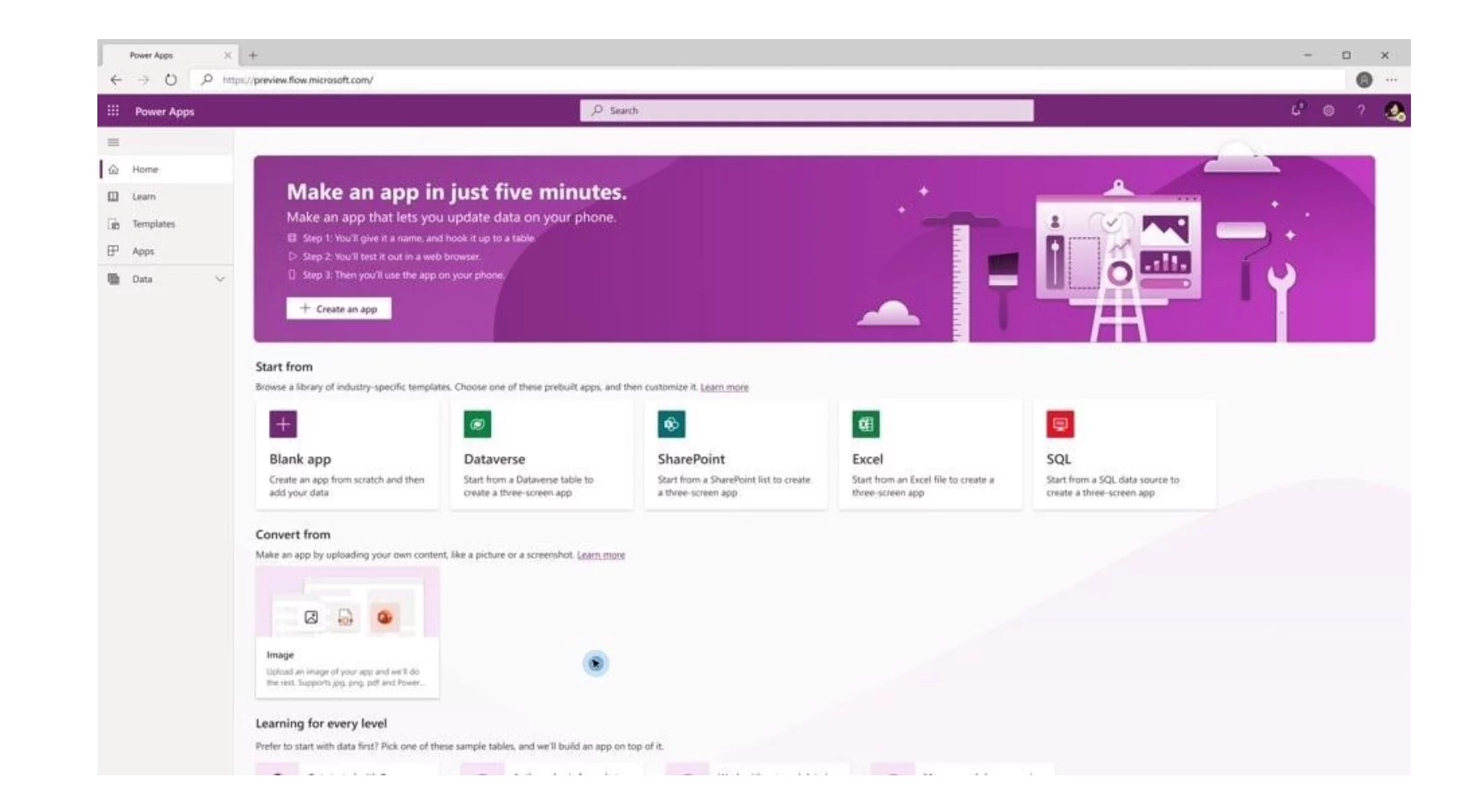Open the browser more options ellipsis
The width and height of the screenshot is (1470, 812).
[x=1392, y=80]
